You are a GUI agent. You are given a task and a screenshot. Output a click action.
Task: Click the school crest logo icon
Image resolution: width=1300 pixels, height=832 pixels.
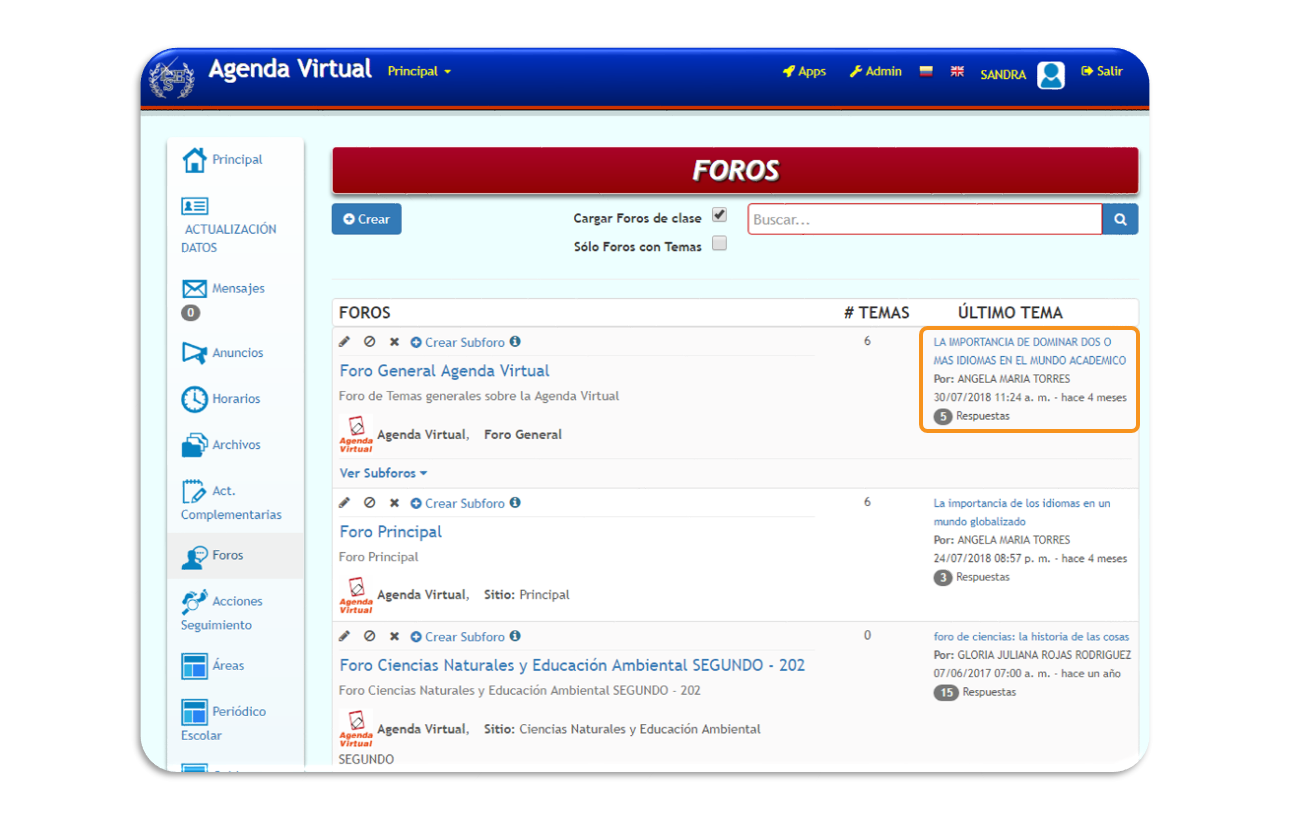coord(171,79)
